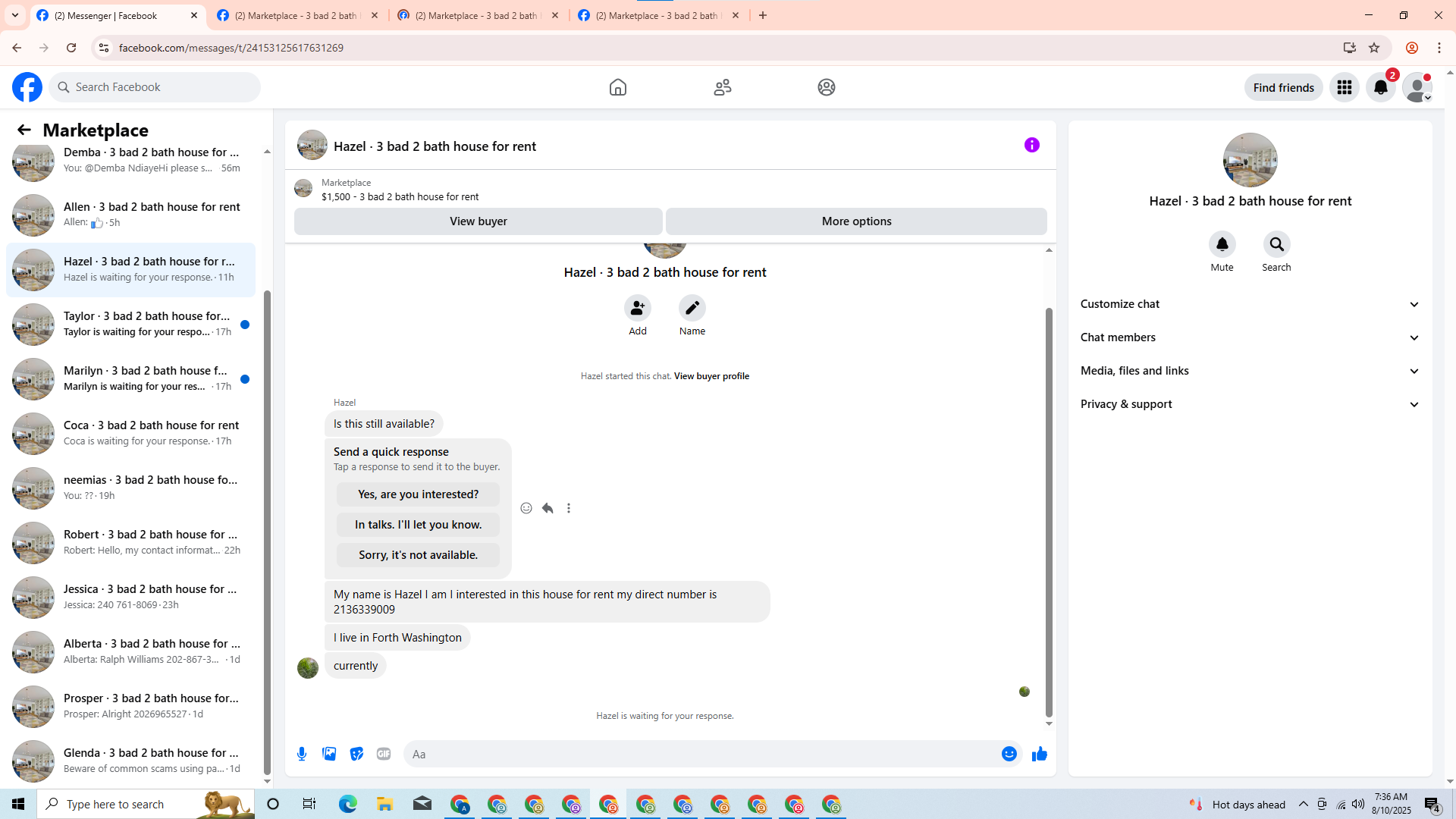Switch to second Marketplace browser tab

point(479,15)
